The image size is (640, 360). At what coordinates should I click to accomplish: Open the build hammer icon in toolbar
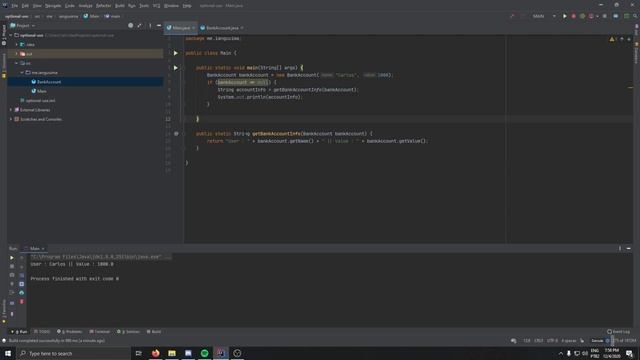click(x=512, y=16)
